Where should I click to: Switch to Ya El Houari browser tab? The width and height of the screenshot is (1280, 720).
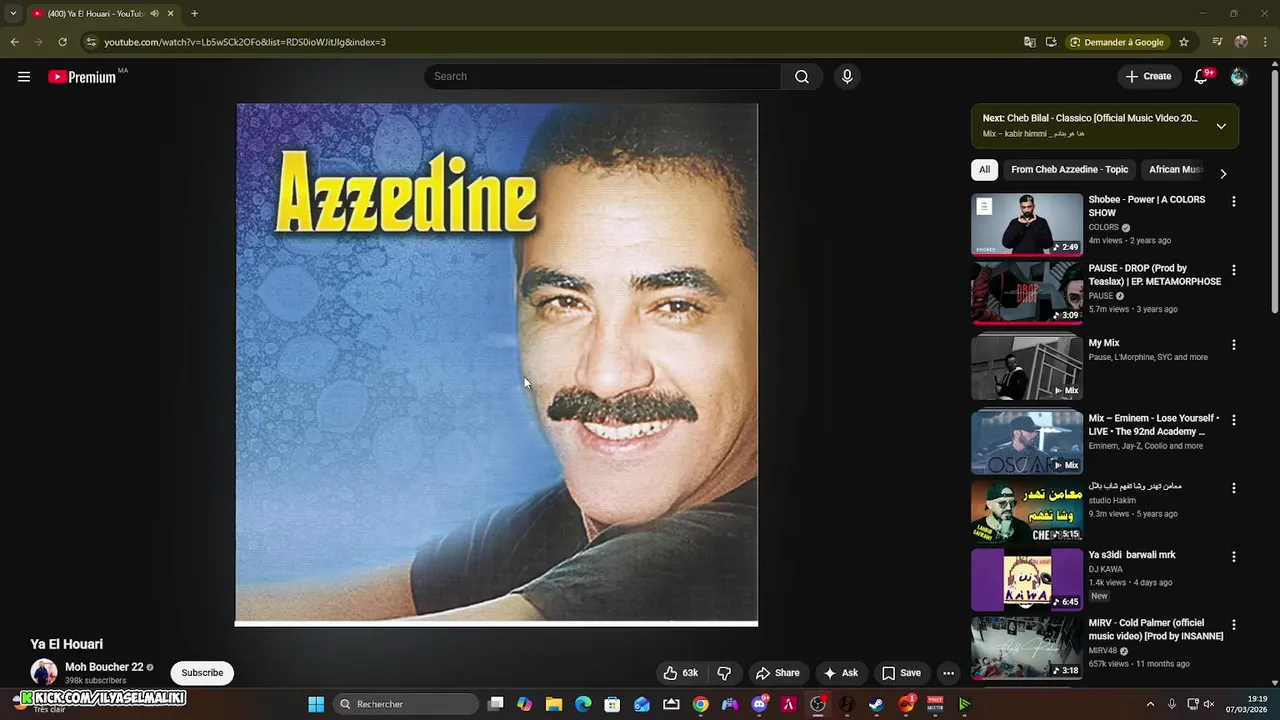pyautogui.click(x=95, y=14)
